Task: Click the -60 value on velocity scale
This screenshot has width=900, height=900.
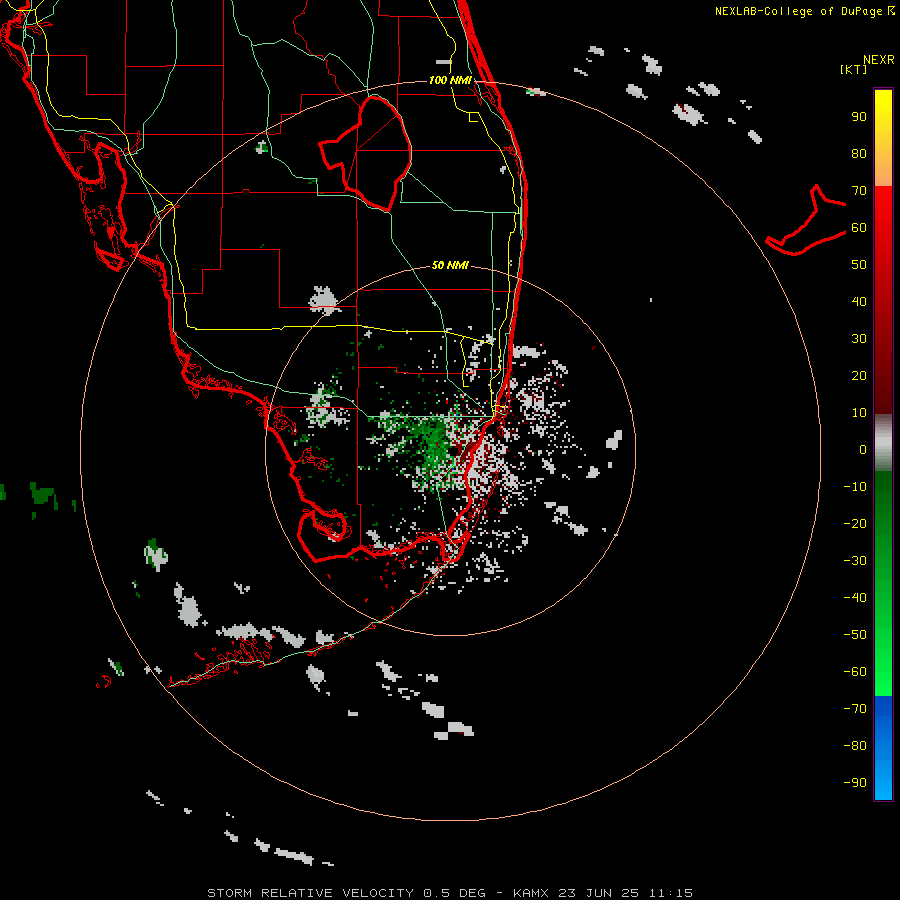Action: 855,672
